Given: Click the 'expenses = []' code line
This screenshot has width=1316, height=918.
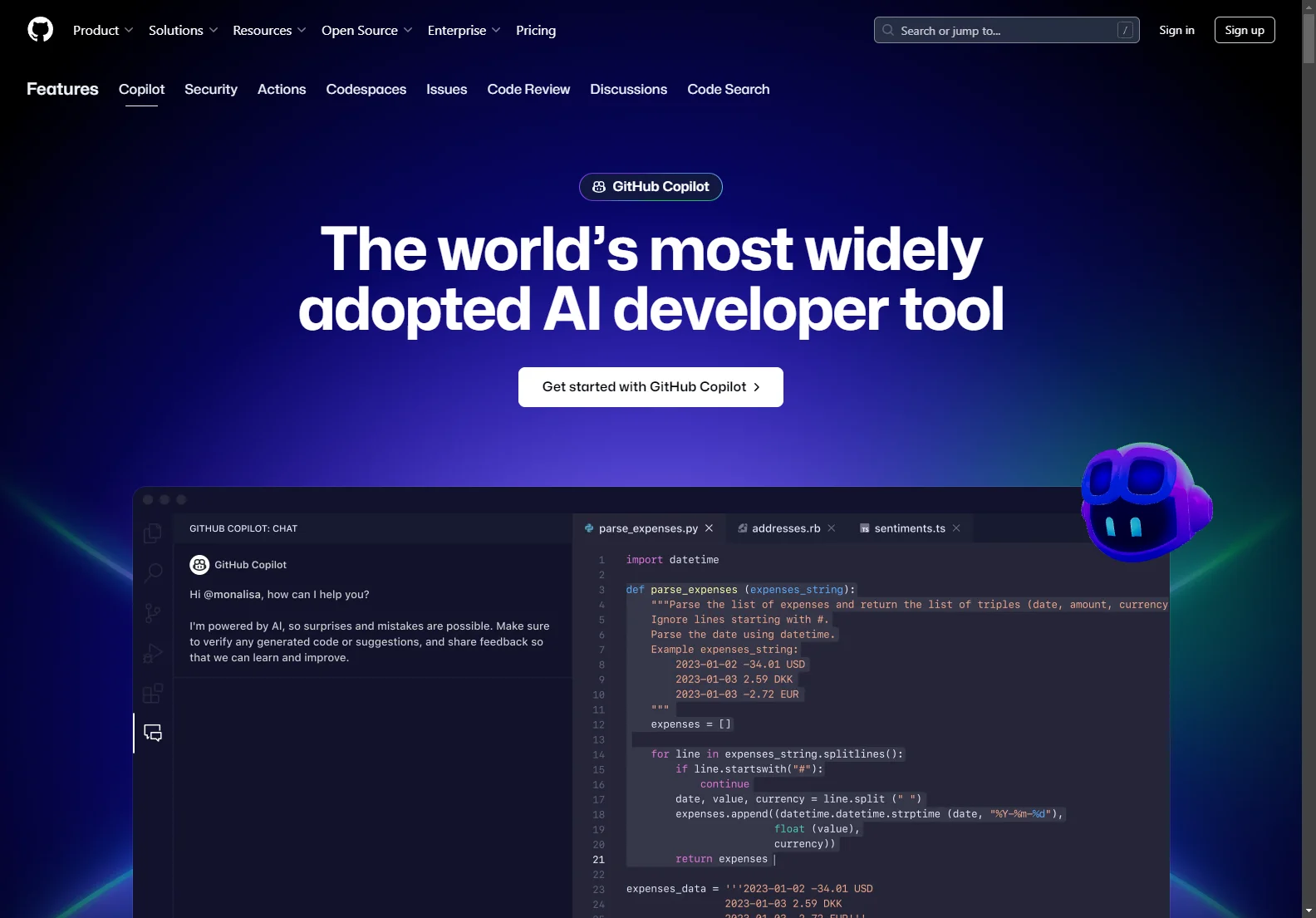Looking at the screenshot, I should [x=690, y=724].
